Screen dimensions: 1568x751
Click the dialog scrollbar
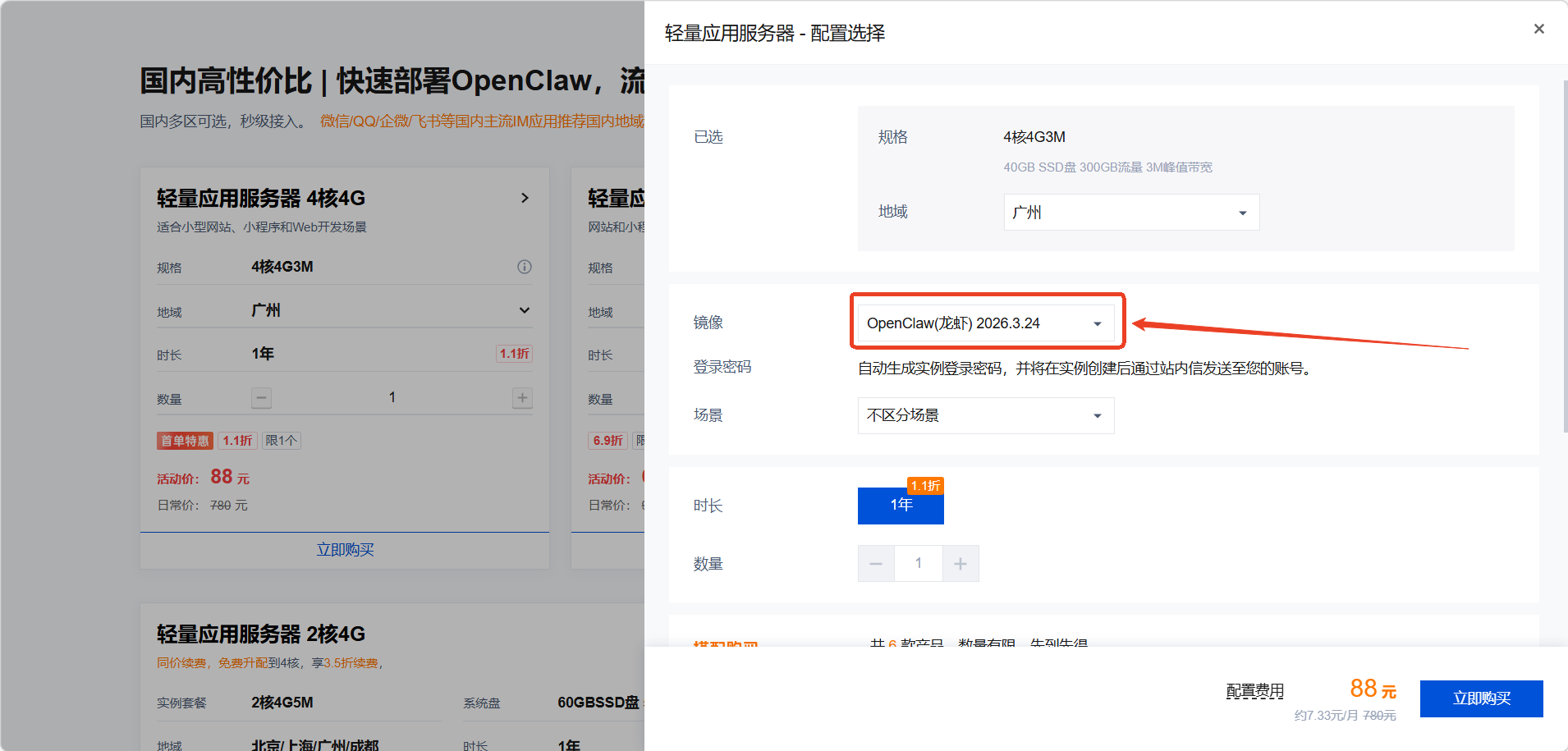pos(1565,254)
